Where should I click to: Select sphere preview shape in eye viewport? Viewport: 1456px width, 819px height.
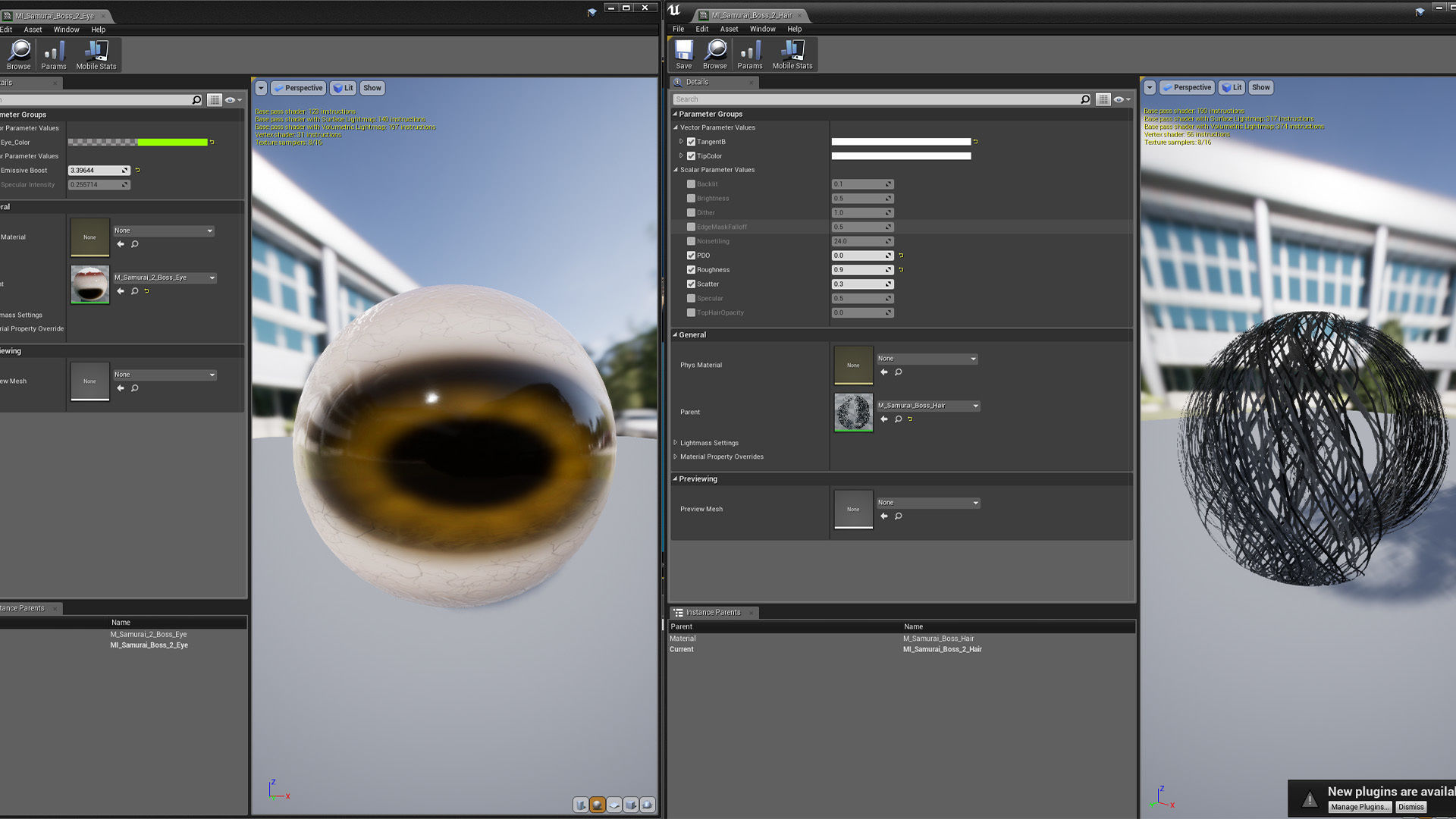point(598,805)
